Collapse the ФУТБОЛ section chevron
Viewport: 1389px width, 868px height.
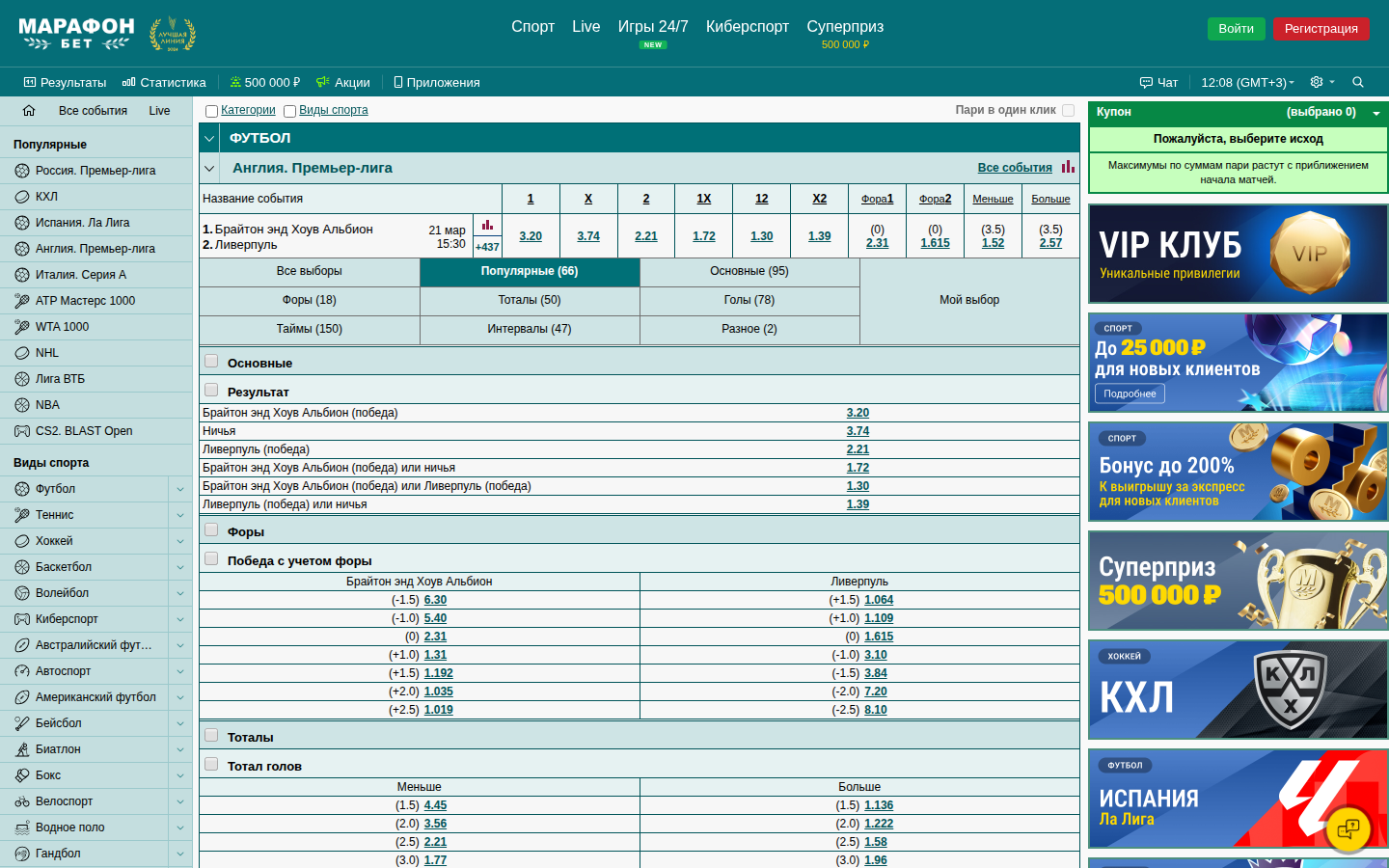tap(209, 138)
